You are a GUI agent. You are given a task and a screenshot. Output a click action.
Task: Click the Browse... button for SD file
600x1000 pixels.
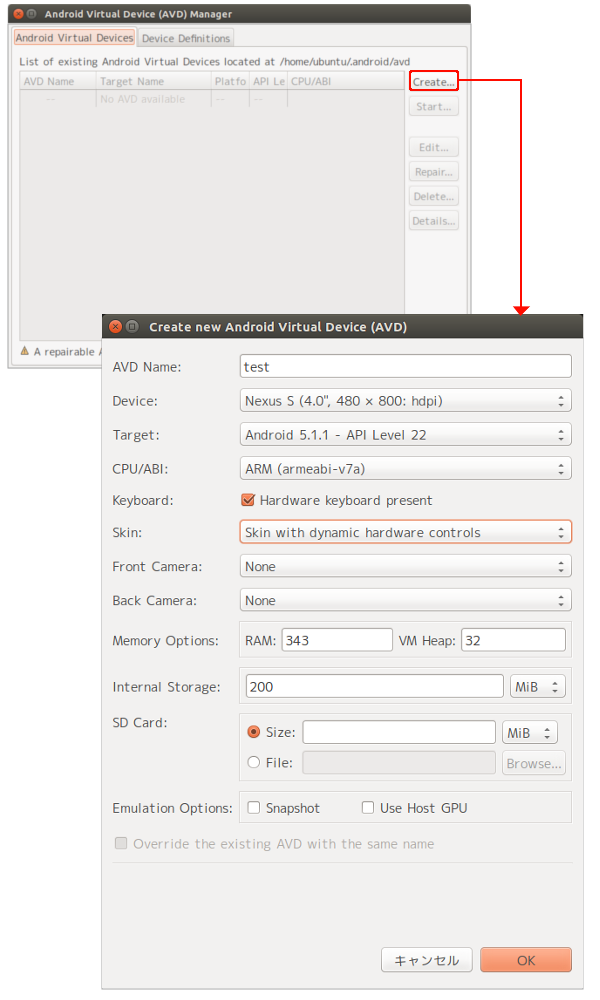click(534, 763)
